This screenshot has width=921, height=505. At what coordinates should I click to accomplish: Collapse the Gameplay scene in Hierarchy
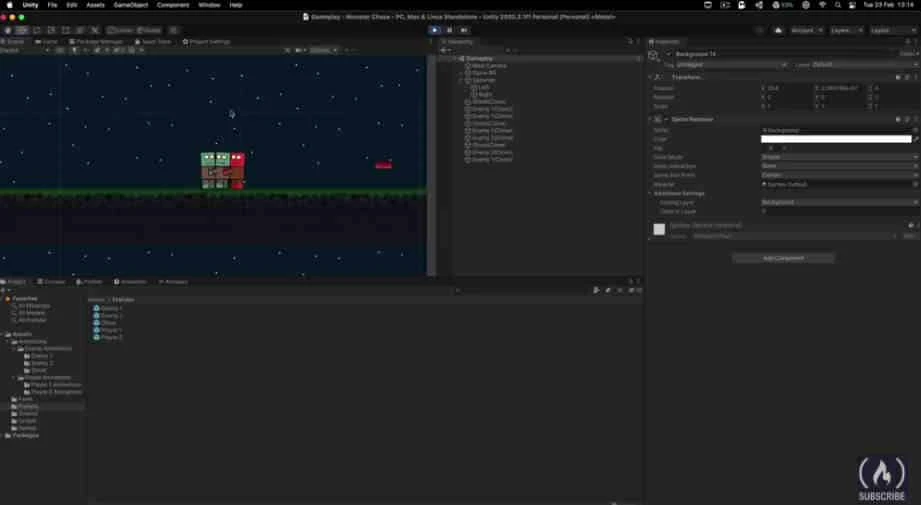click(x=456, y=59)
